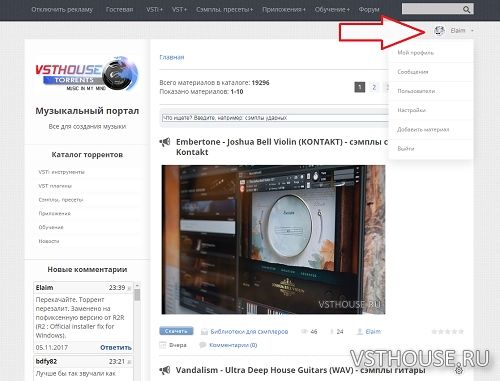Select Настройки from user menu
The image size is (500, 381).
coord(411,110)
